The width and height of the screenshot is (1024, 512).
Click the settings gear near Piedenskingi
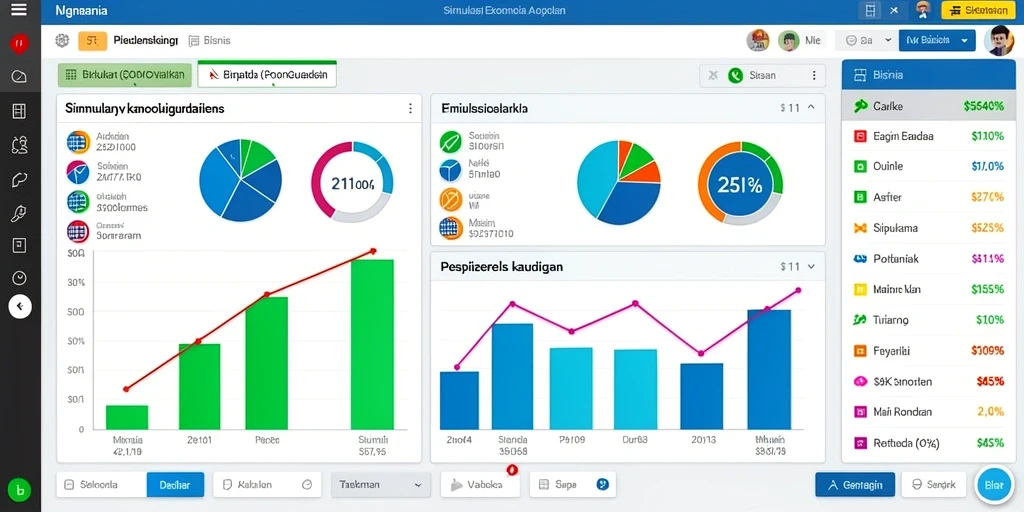62,40
